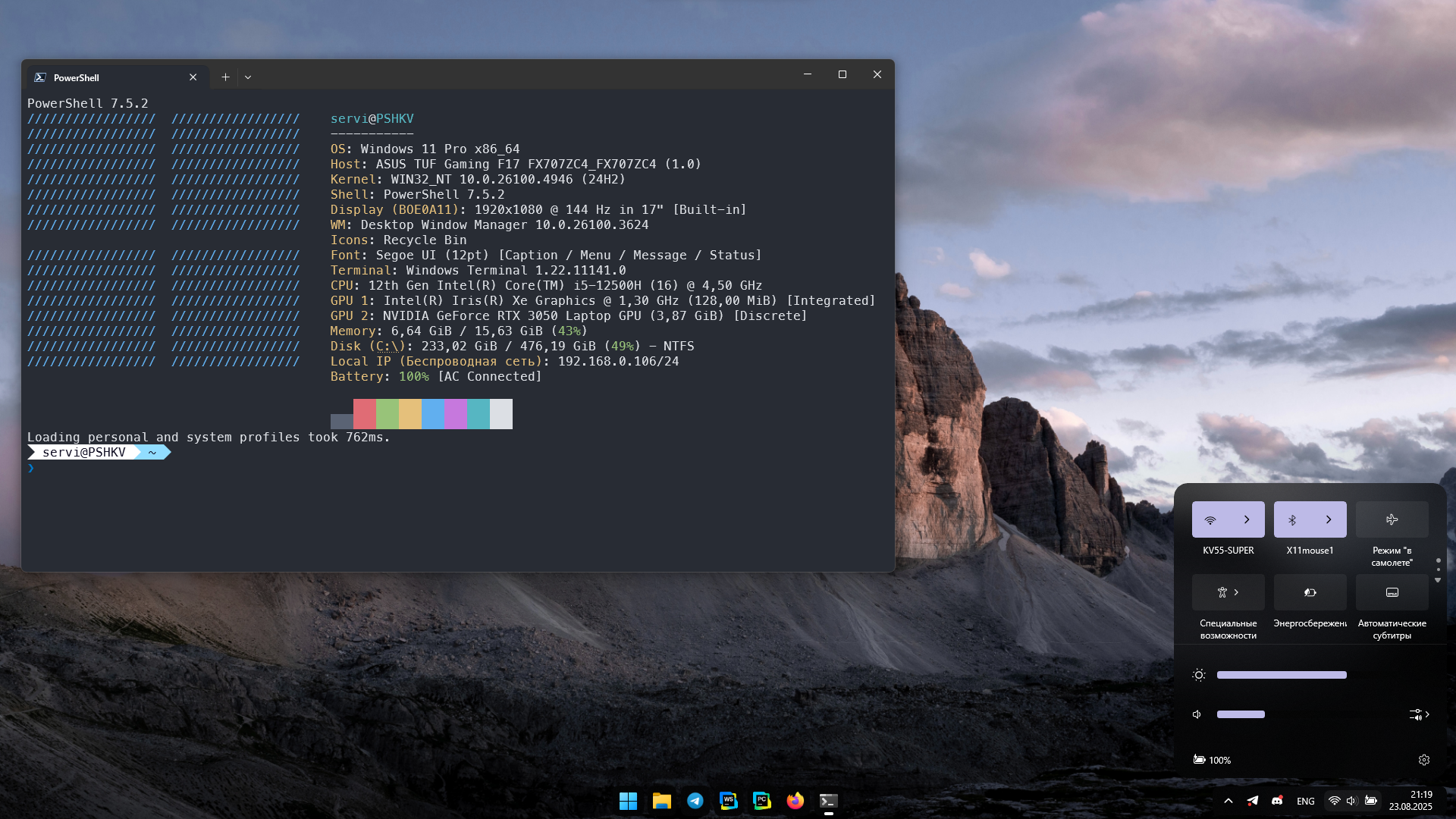The width and height of the screenshot is (1456, 819).
Task: Click the red color block in fastfetch output
Action: [x=365, y=414]
